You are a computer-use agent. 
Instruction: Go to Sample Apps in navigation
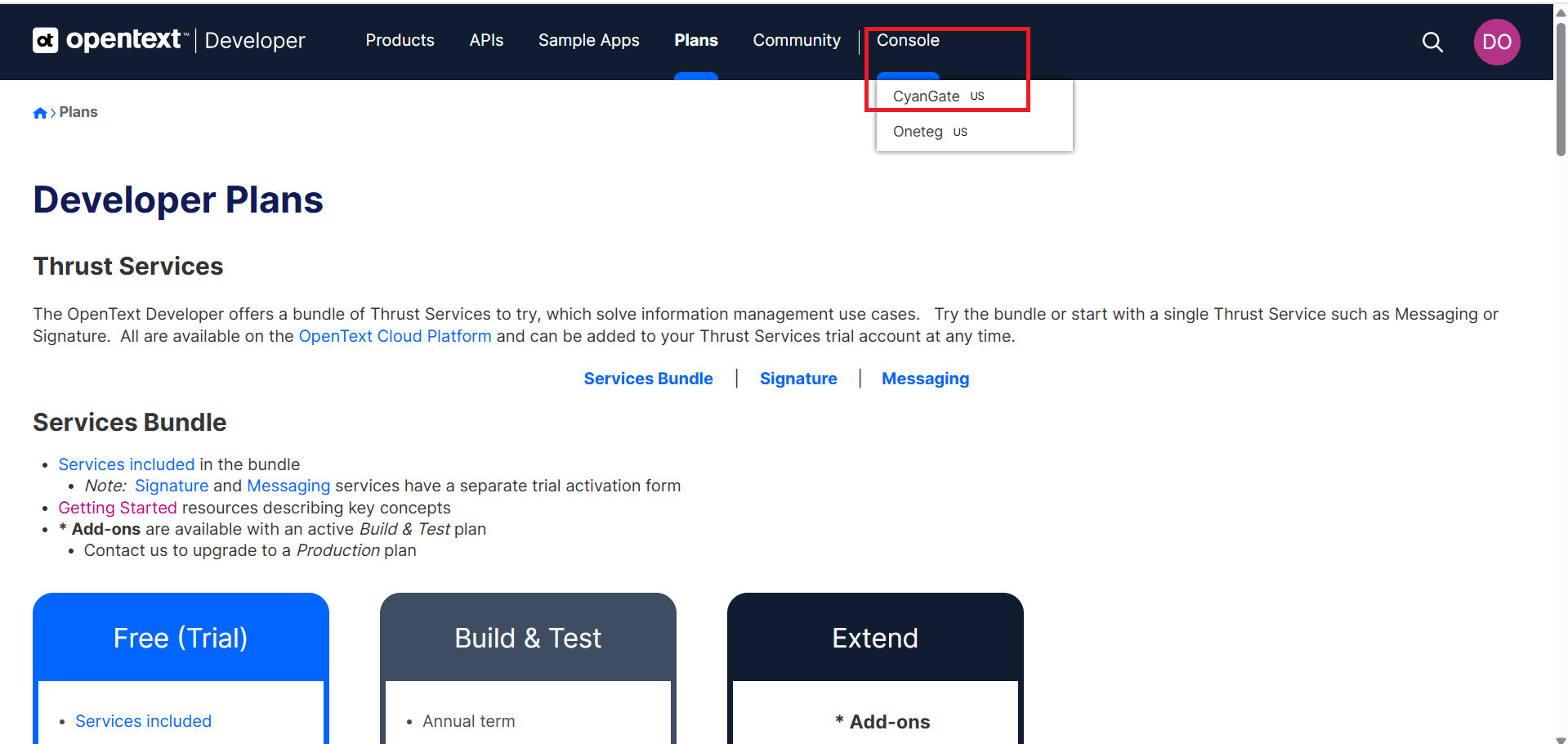point(588,40)
